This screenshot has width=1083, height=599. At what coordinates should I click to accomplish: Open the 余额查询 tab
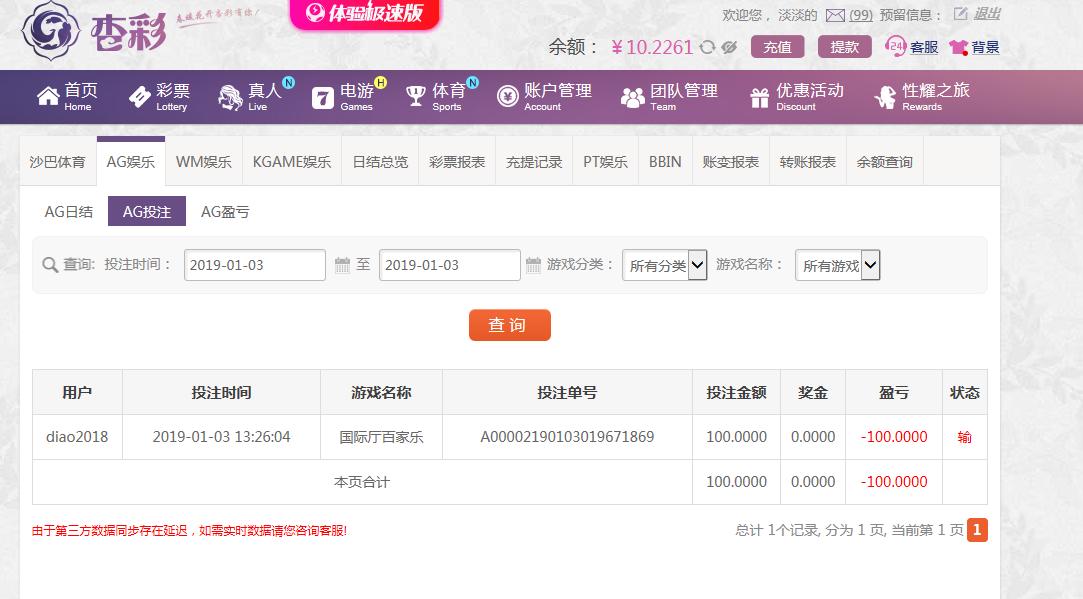(885, 162)
